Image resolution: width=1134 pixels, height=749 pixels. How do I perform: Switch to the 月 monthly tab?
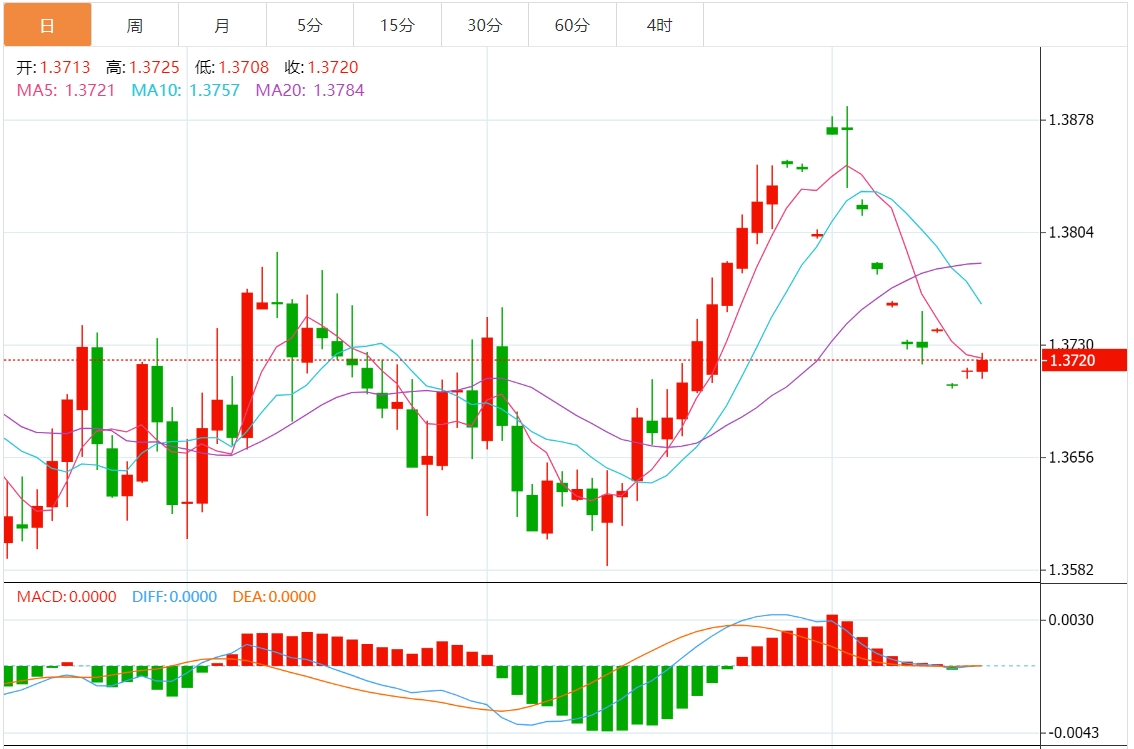coord(223,25)
